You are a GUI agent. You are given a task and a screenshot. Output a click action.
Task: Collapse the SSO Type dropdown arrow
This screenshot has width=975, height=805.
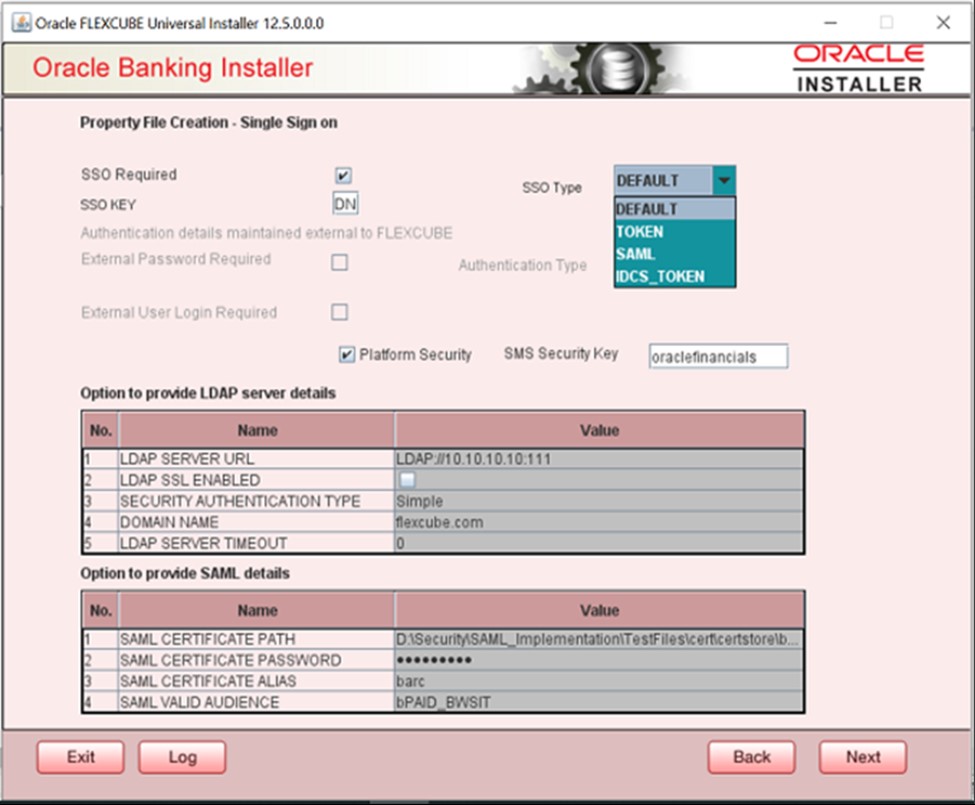coord(724,181)
